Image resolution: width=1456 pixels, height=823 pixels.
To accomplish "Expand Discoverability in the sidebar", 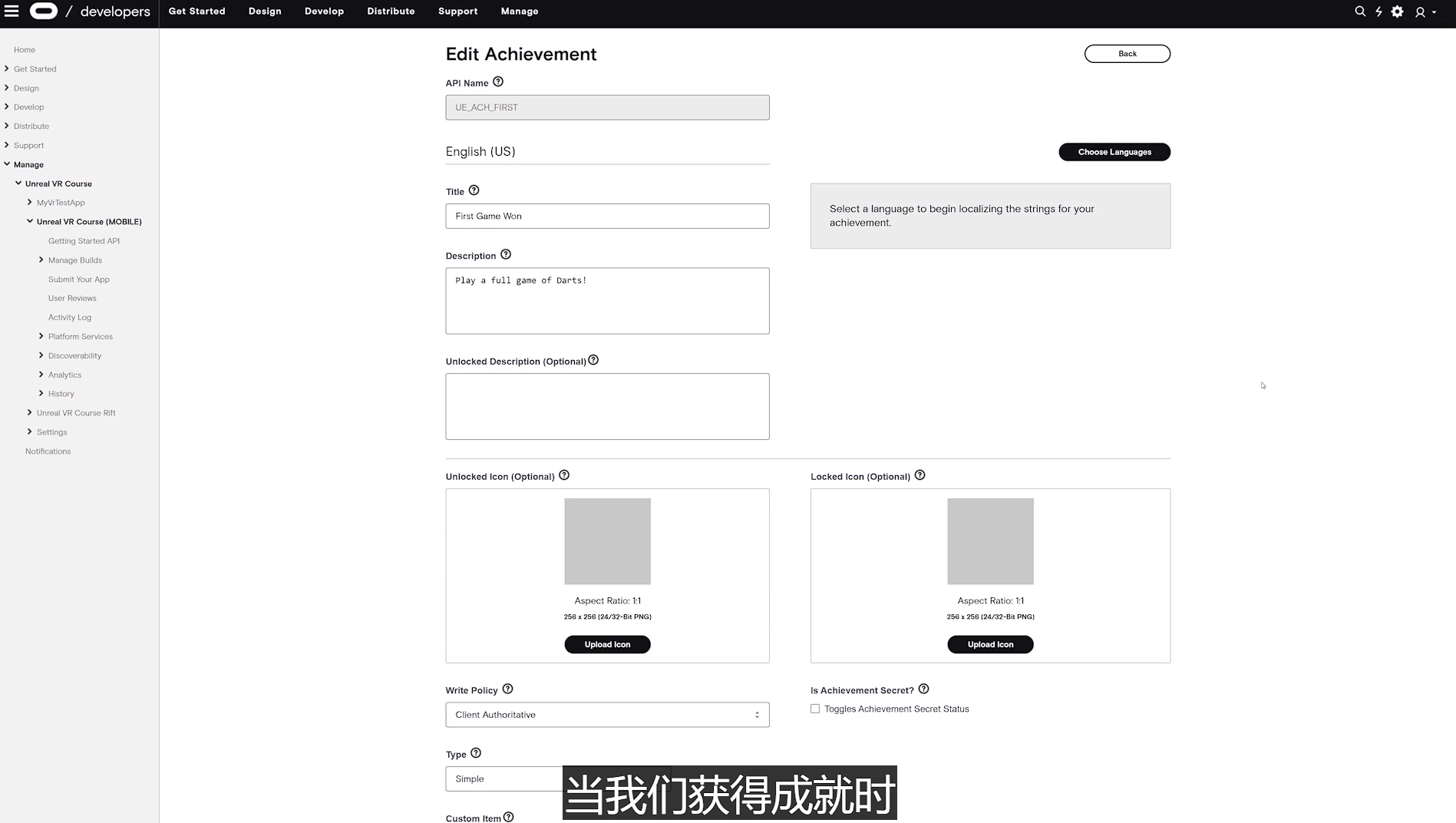I will 41,355.
